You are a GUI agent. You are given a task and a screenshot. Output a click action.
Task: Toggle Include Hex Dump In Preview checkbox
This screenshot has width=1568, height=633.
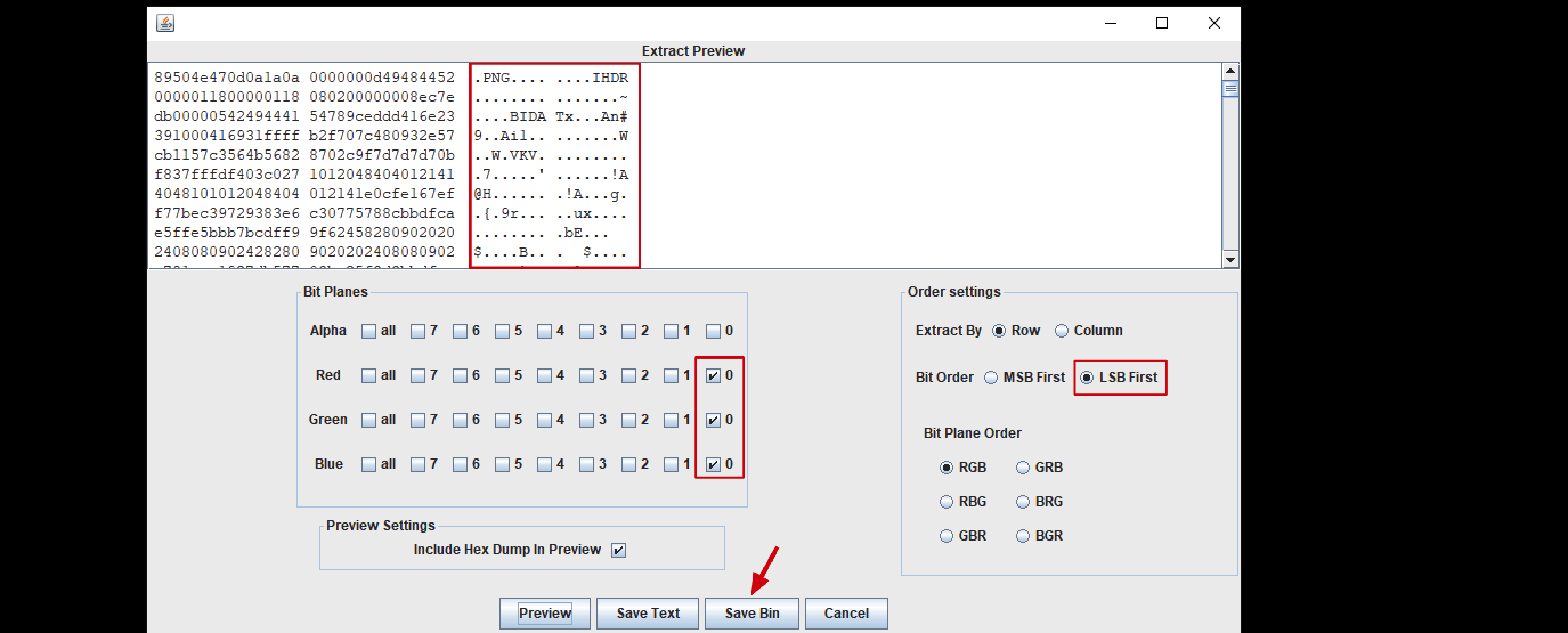(619, 550)
